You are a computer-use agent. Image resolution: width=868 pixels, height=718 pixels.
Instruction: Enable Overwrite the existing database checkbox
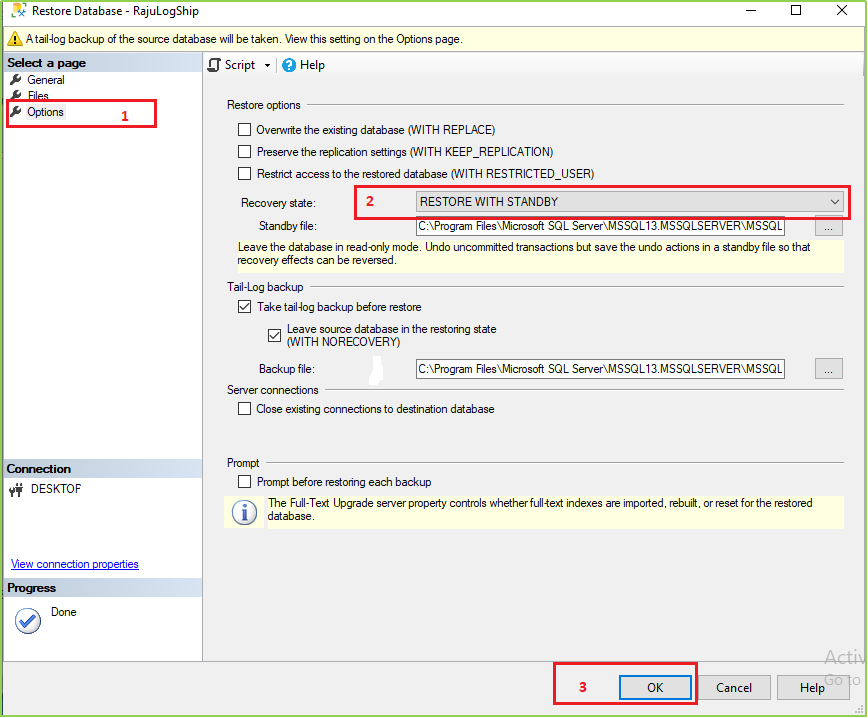point(244,130)
